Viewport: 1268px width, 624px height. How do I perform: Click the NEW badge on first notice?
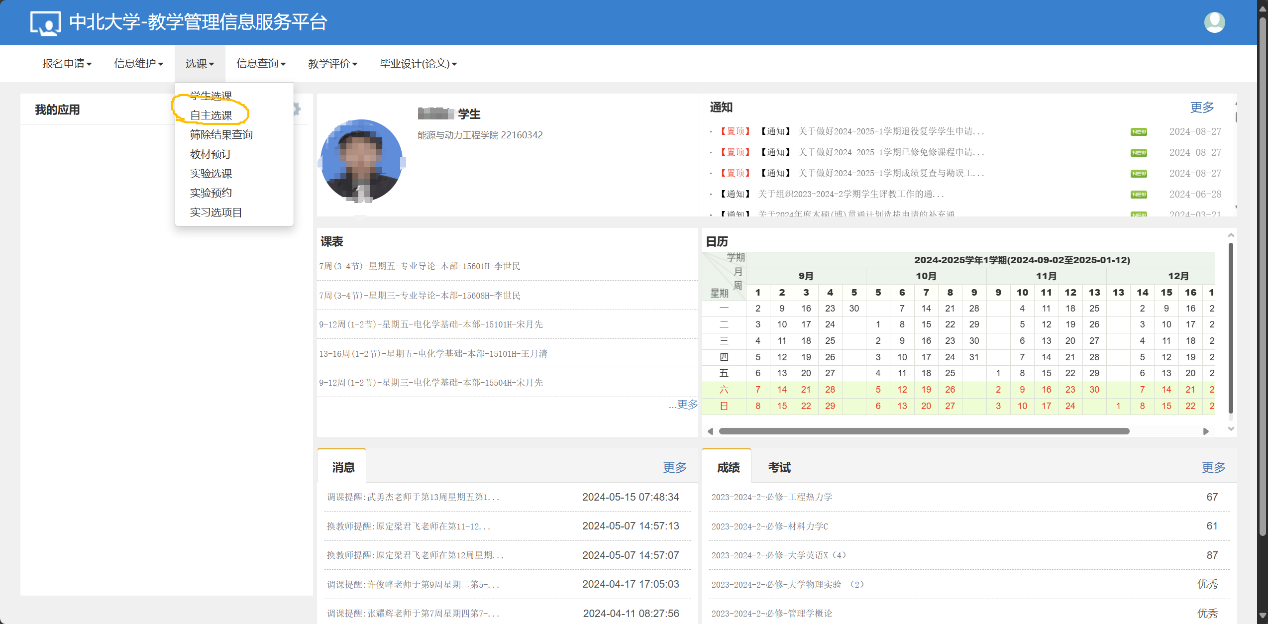(x=1138, y=131)
